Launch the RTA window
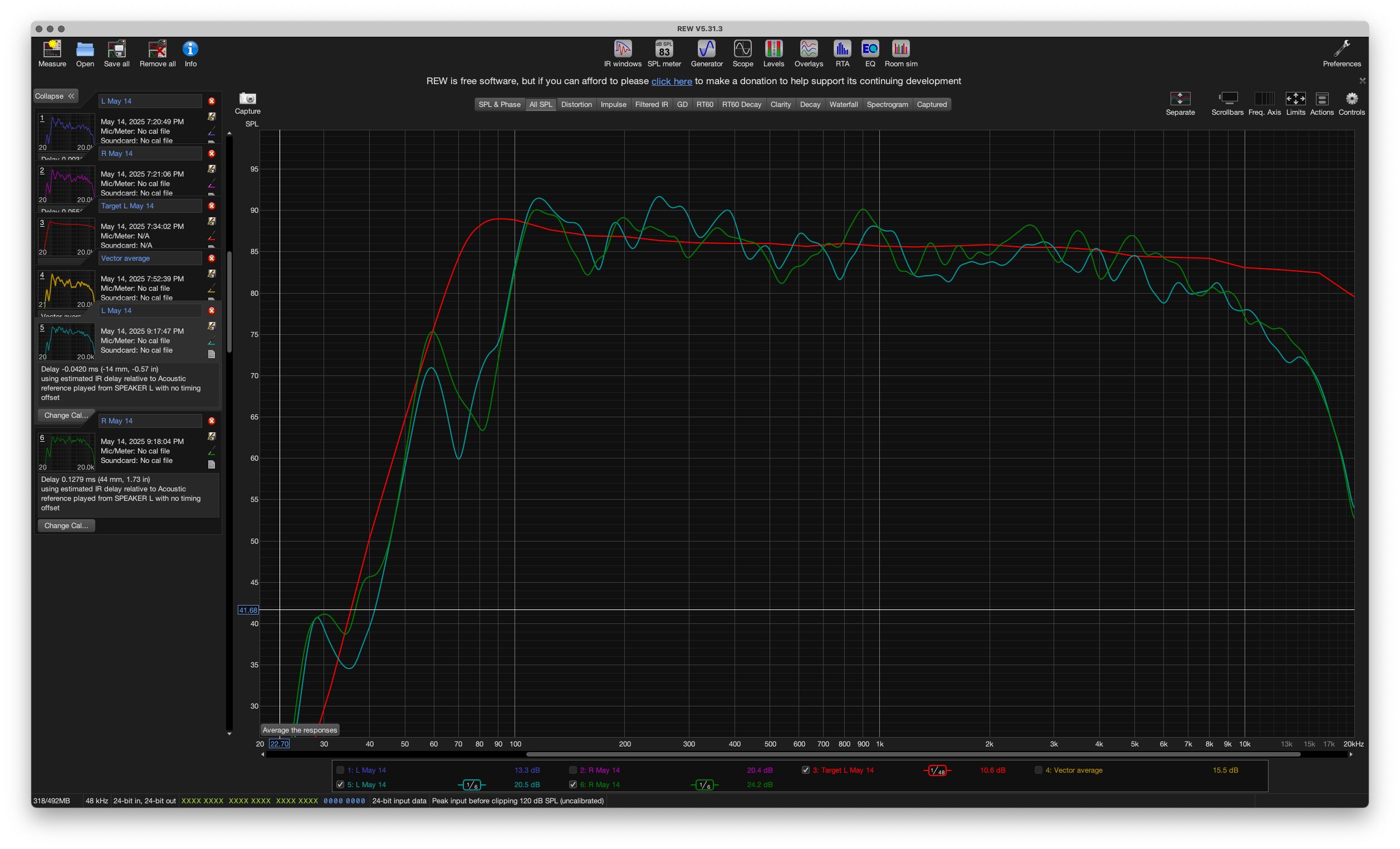This screenshot has height=849, width=1400. pyautogui.click(x=842, y=53)
